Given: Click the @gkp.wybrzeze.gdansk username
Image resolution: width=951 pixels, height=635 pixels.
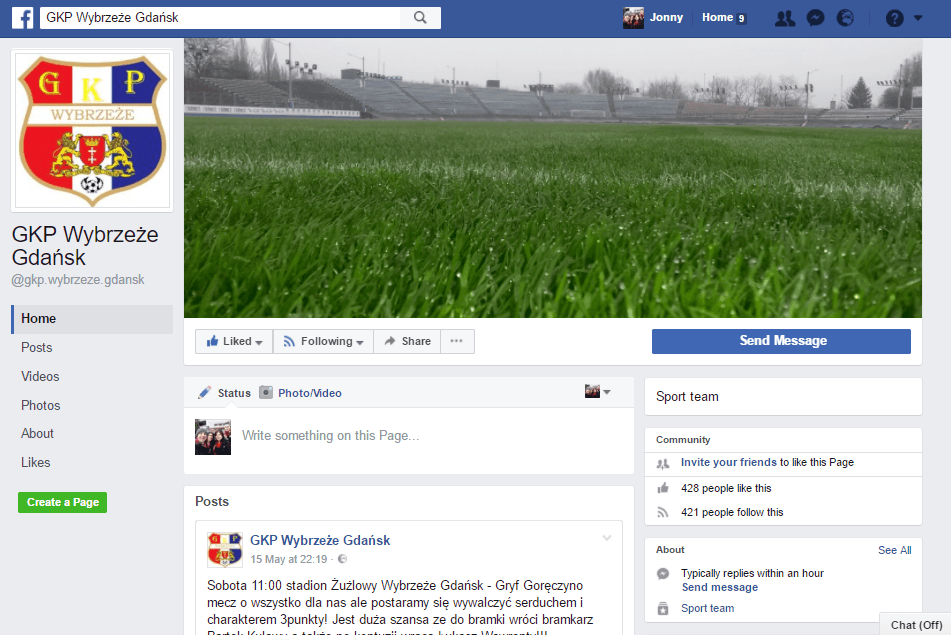Looking at the screenshot, I should [78, 280].
